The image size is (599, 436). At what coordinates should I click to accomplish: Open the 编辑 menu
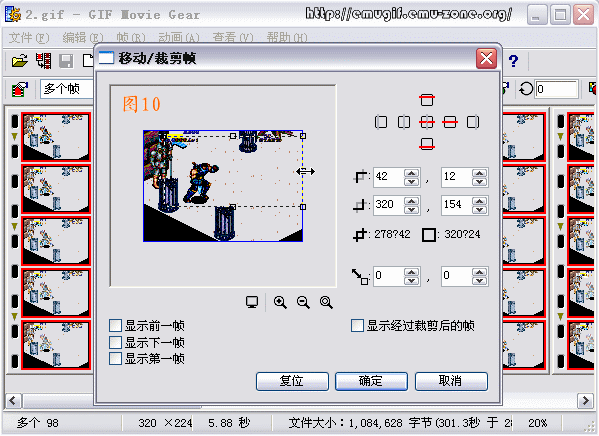[x=83, y=37]
